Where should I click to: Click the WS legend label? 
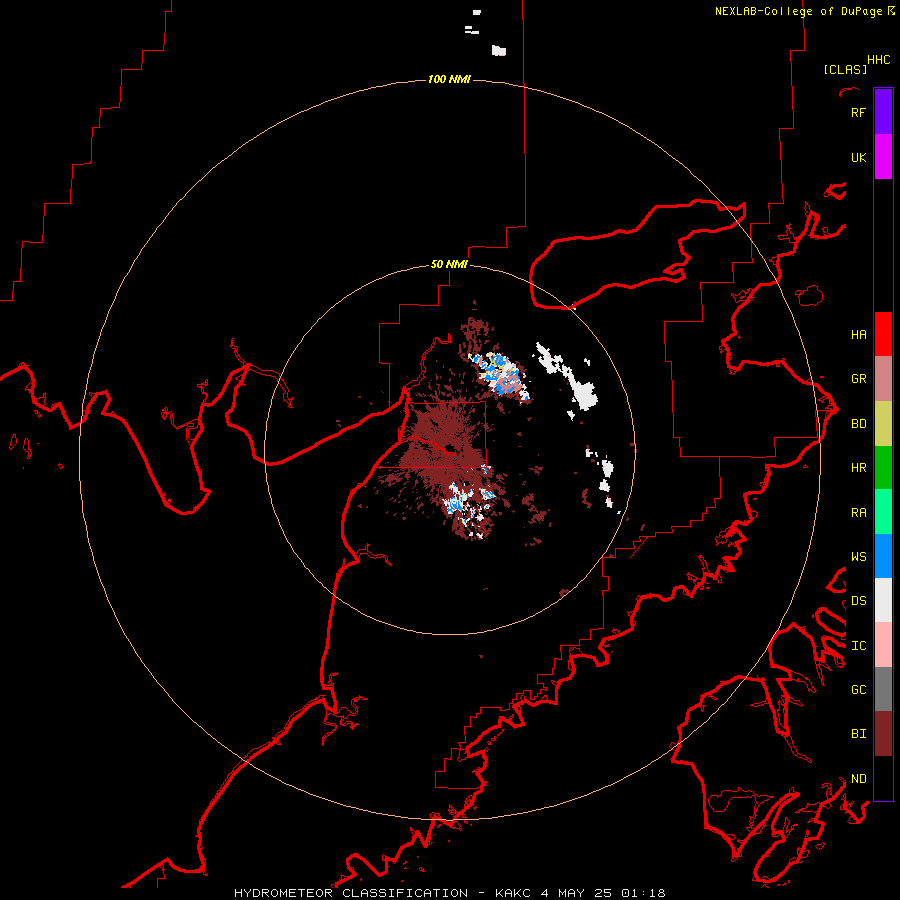pyautogui.click(x=858, y=557)
